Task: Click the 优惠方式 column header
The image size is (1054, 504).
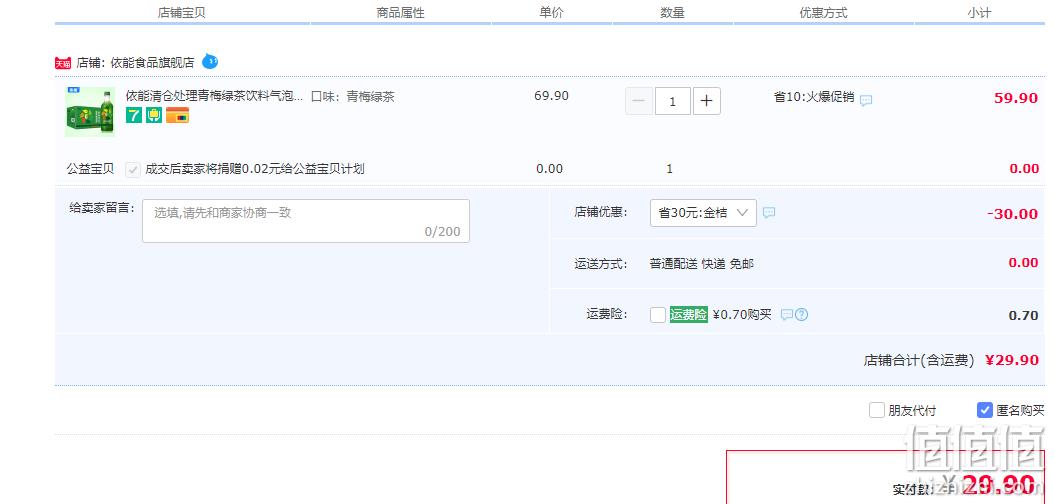Action: pos(823,12)
